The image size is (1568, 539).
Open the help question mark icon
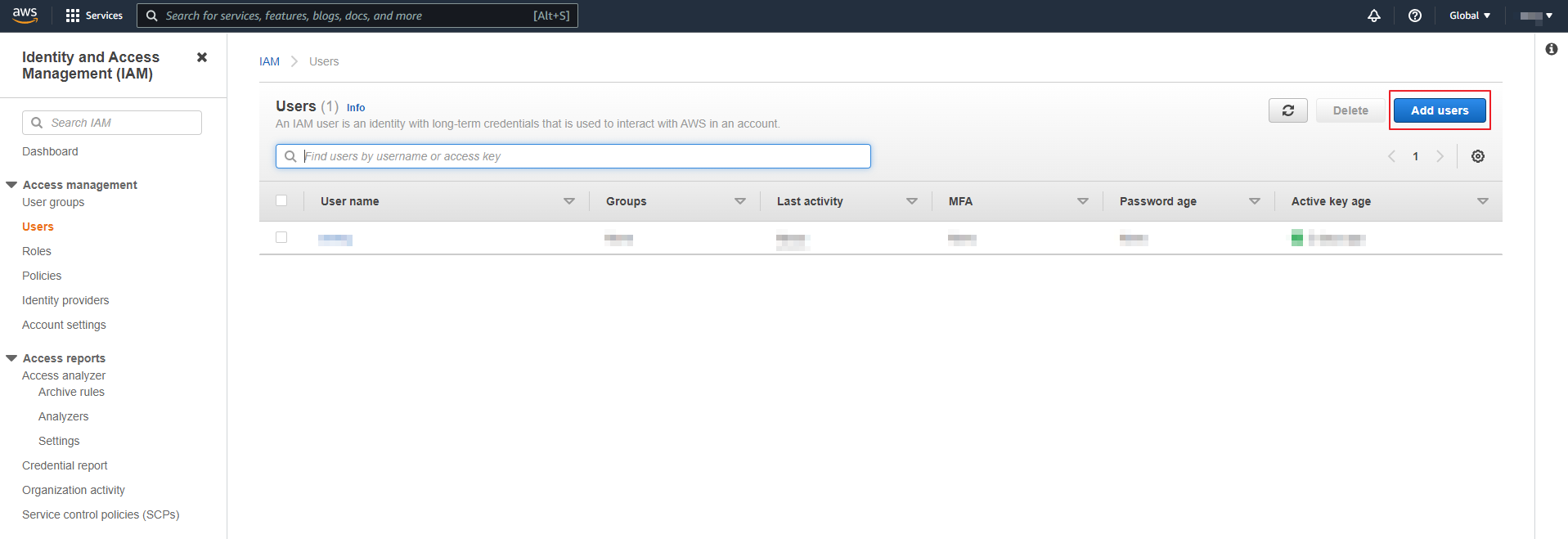point(1415,16)
